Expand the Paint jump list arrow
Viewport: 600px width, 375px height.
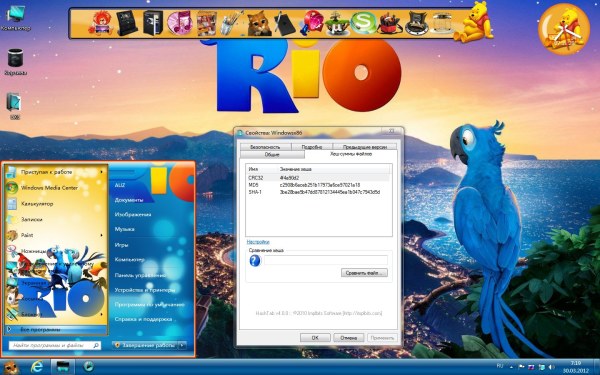(102, 235)
